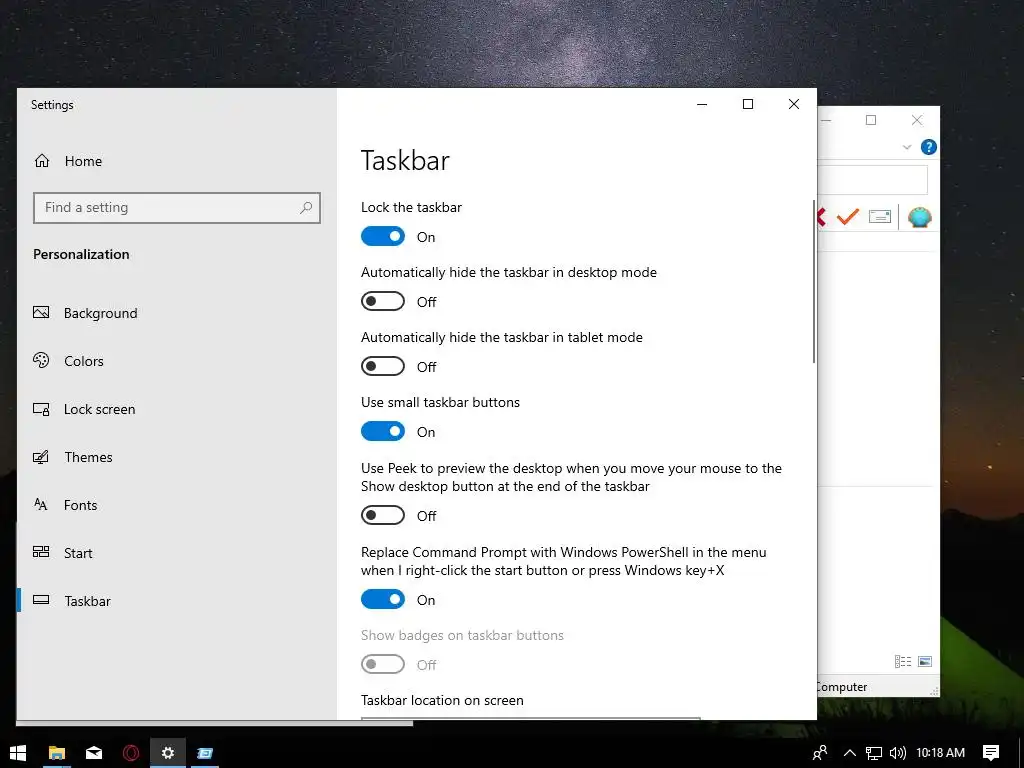Click the details view icon in background window
This screenshot has width=1024, height=768.
tap(903, 662)
